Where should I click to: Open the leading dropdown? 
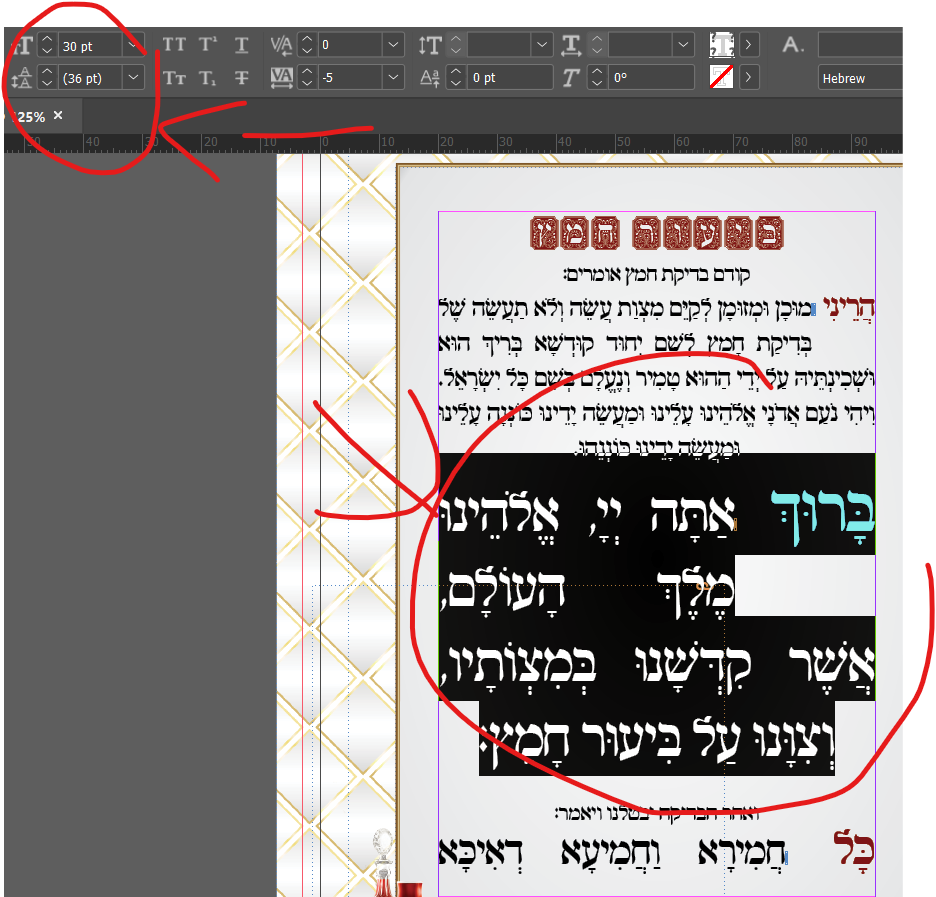point(133,78)
